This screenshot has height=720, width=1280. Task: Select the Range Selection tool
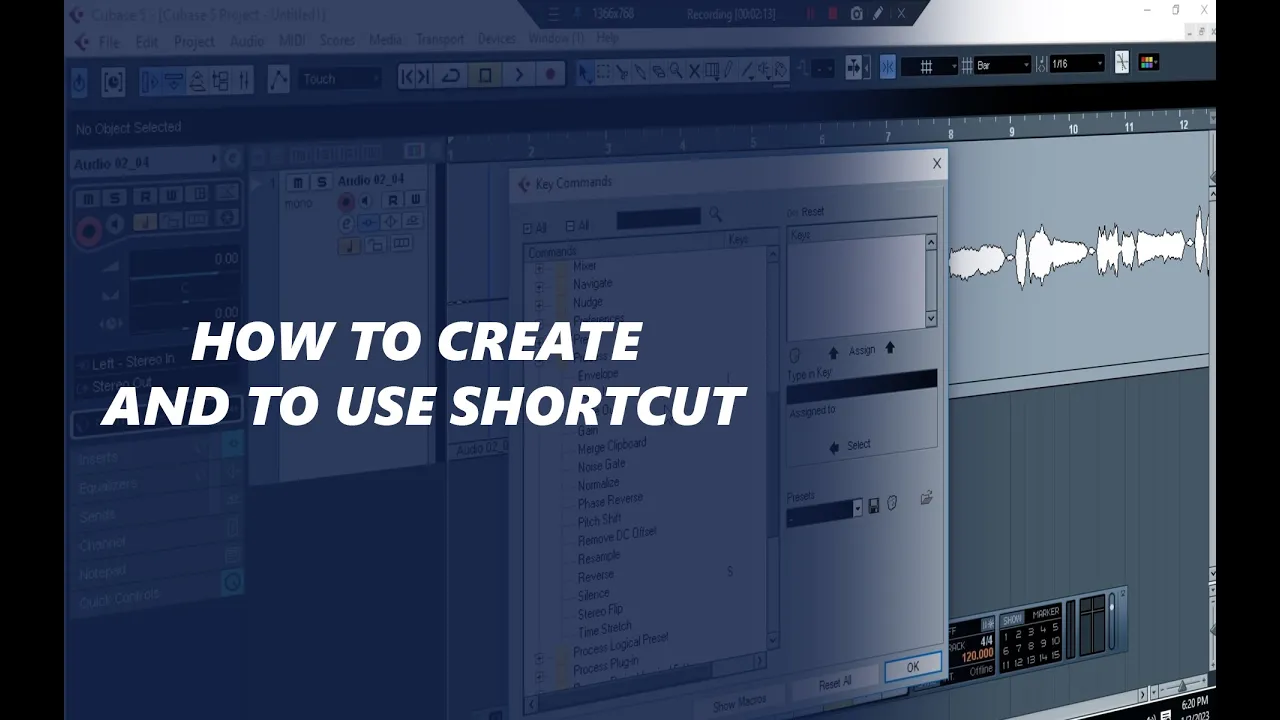pyautogui.click(x=604, y=72)
